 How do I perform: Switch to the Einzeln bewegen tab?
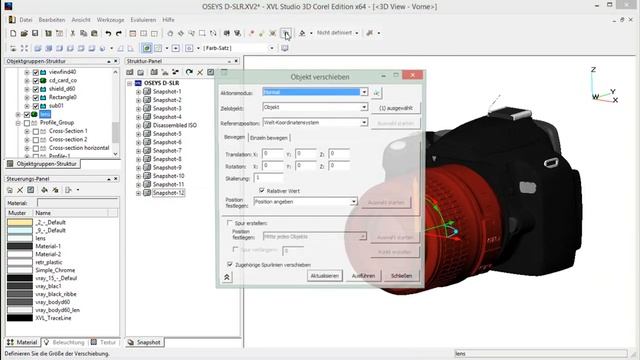269,138
